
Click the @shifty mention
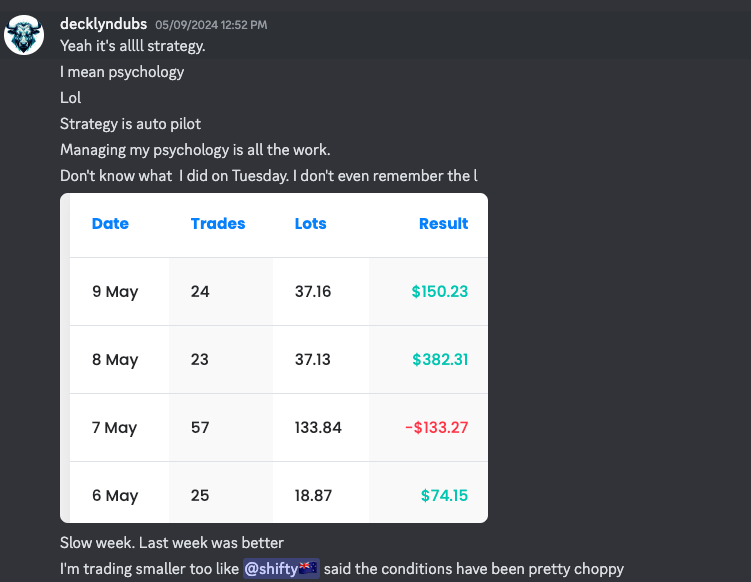[270, 569]
